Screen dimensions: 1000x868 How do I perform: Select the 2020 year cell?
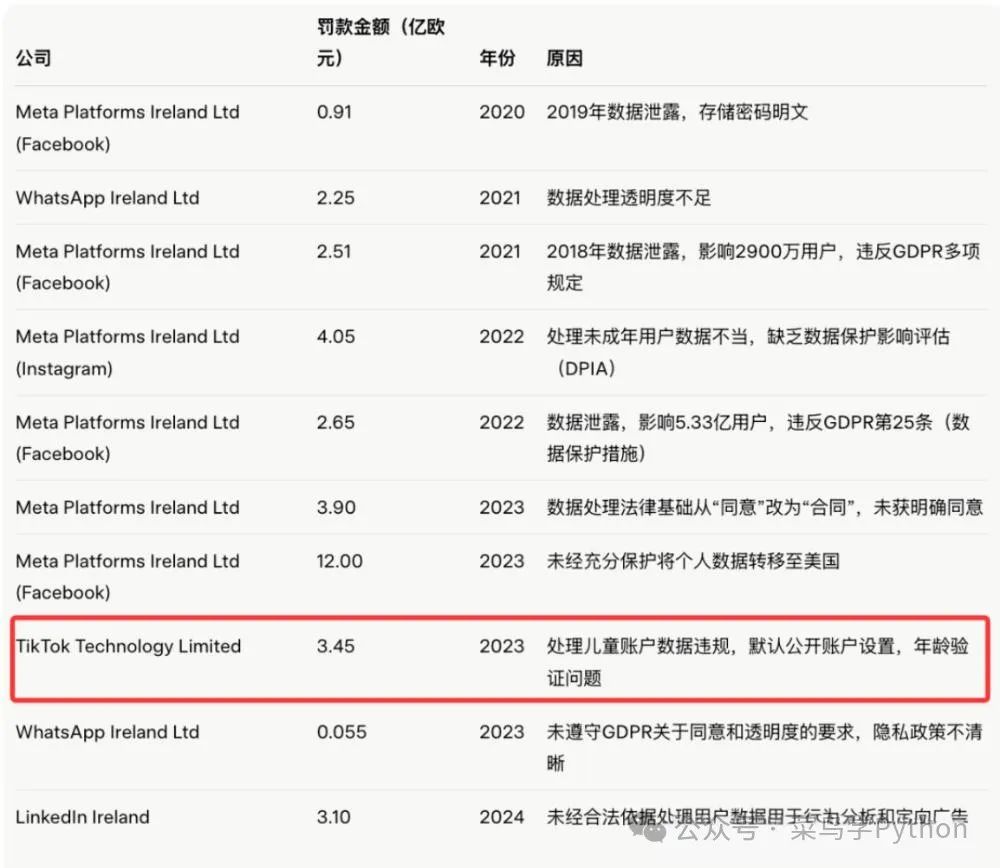click(x=502, y=112)
